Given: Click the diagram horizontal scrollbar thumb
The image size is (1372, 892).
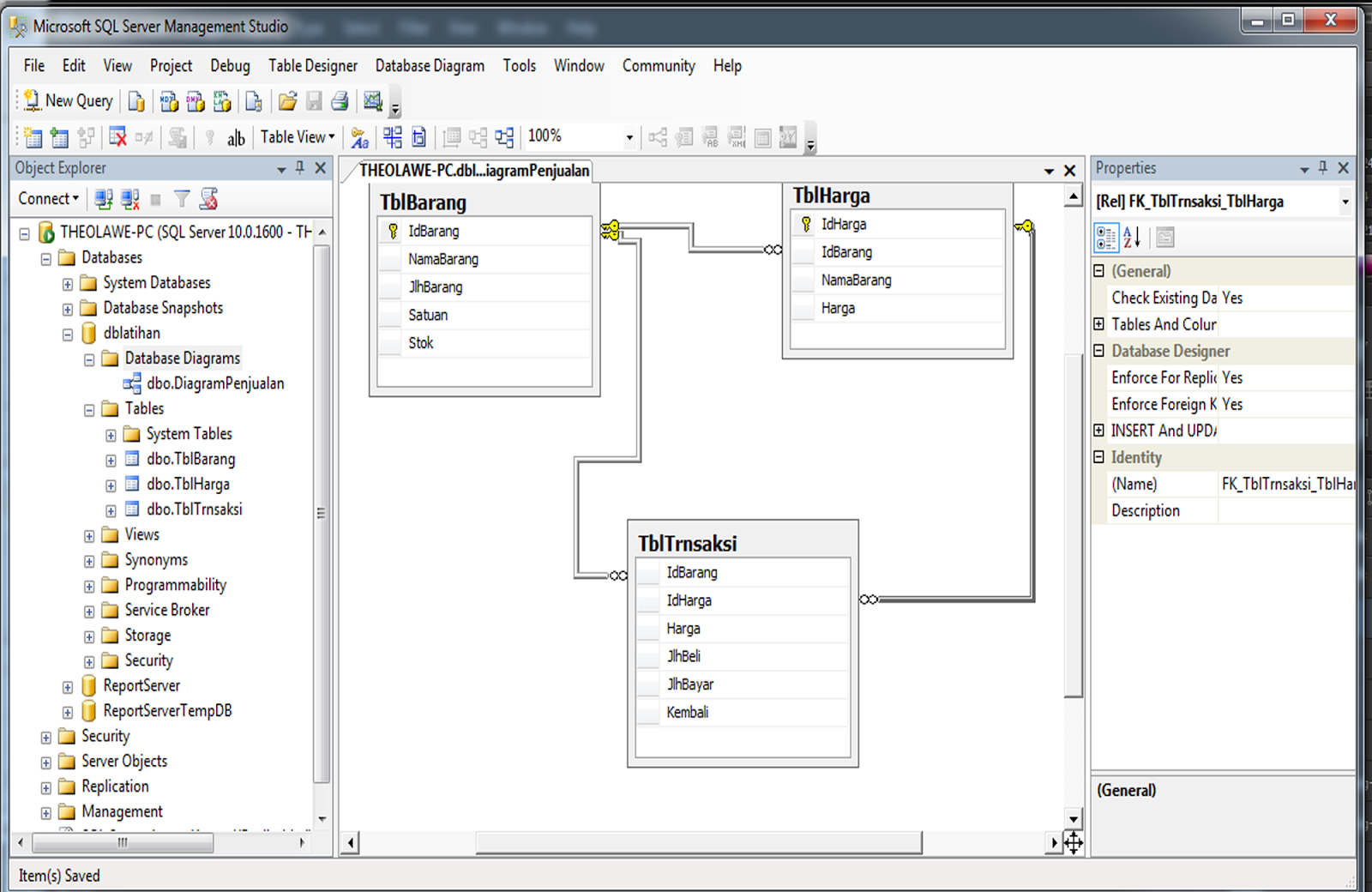Looking at the screenshot, I should click(x=699, y=843).
